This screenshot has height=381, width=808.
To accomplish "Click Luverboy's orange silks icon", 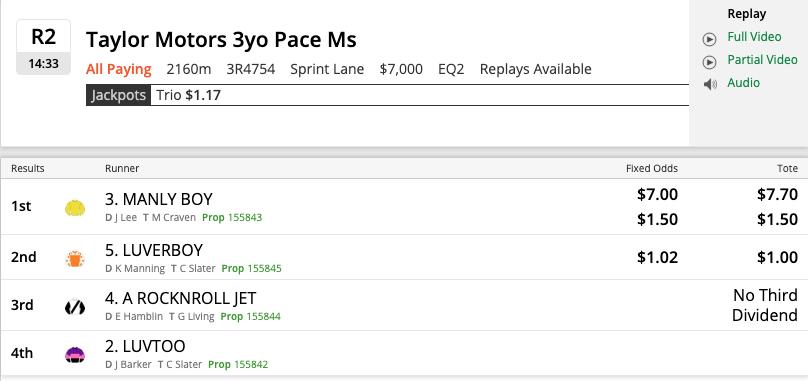I will coord(75,258).
